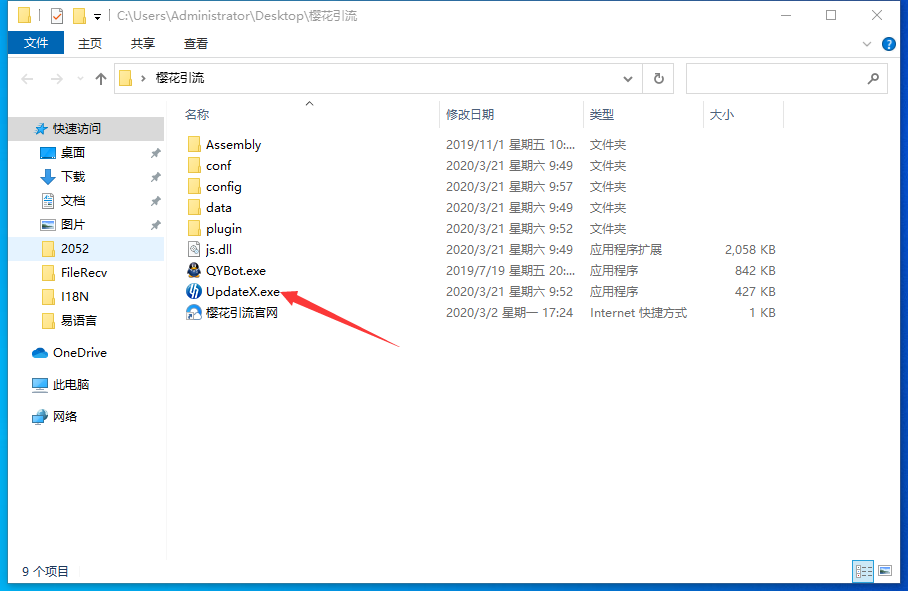This screenshot has height=591, width=908.
Task: Sort by 名称 column header
Action: [x=197, y=115]
